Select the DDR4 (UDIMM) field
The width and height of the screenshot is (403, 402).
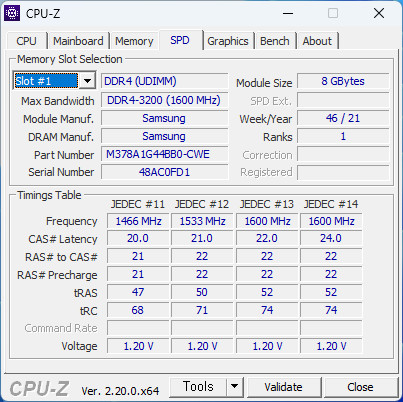(165, 81)
